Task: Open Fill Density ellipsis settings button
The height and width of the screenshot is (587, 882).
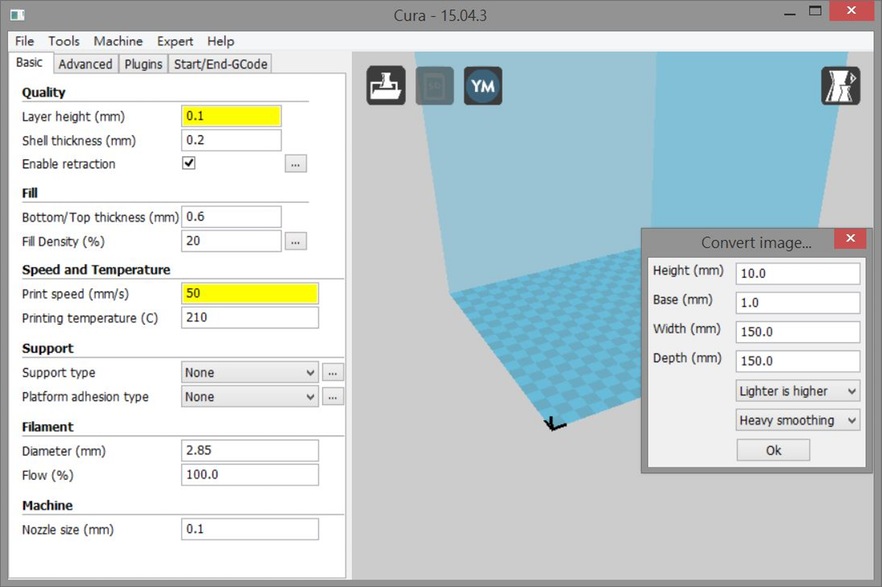Action: [x=296, y=242]
